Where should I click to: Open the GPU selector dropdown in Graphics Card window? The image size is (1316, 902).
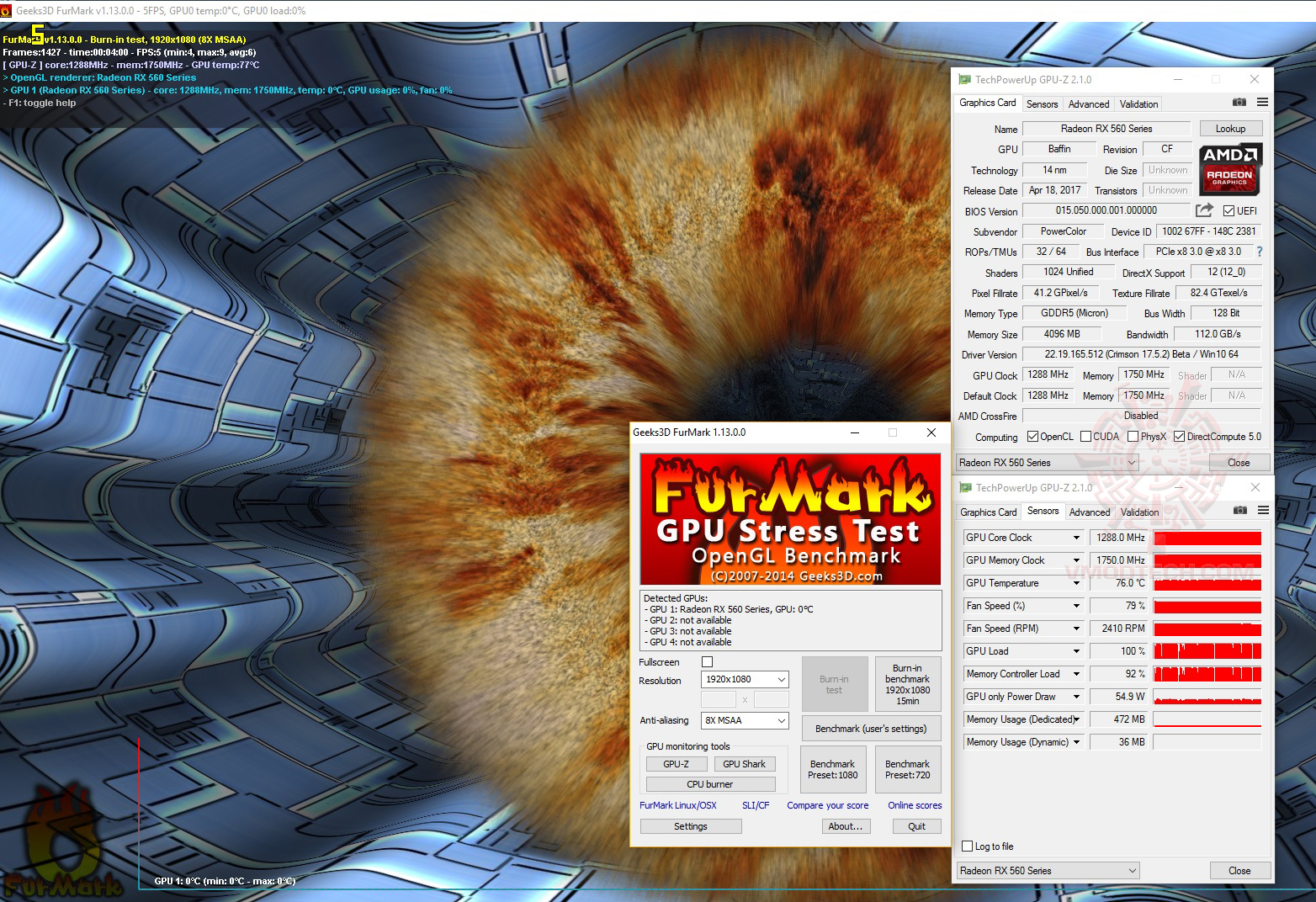[x=1047, y=463]
